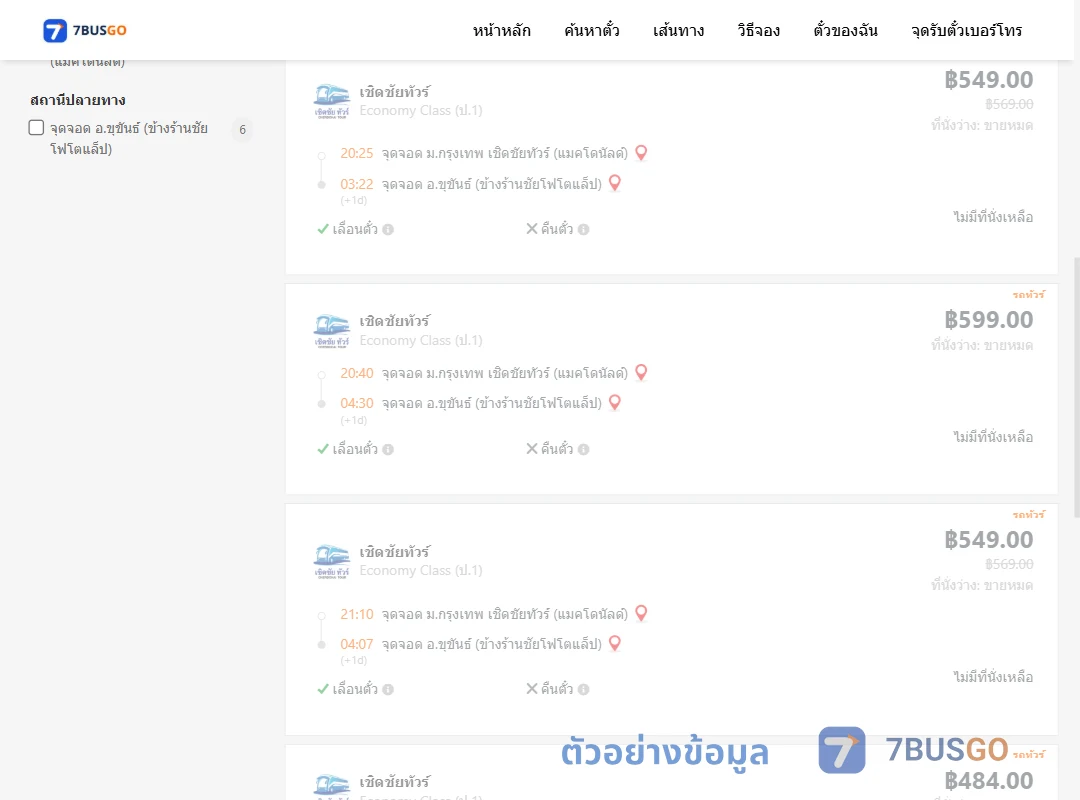Open the 7BUSGO logo home link
1080x800 pixels.
pos(85,30)
